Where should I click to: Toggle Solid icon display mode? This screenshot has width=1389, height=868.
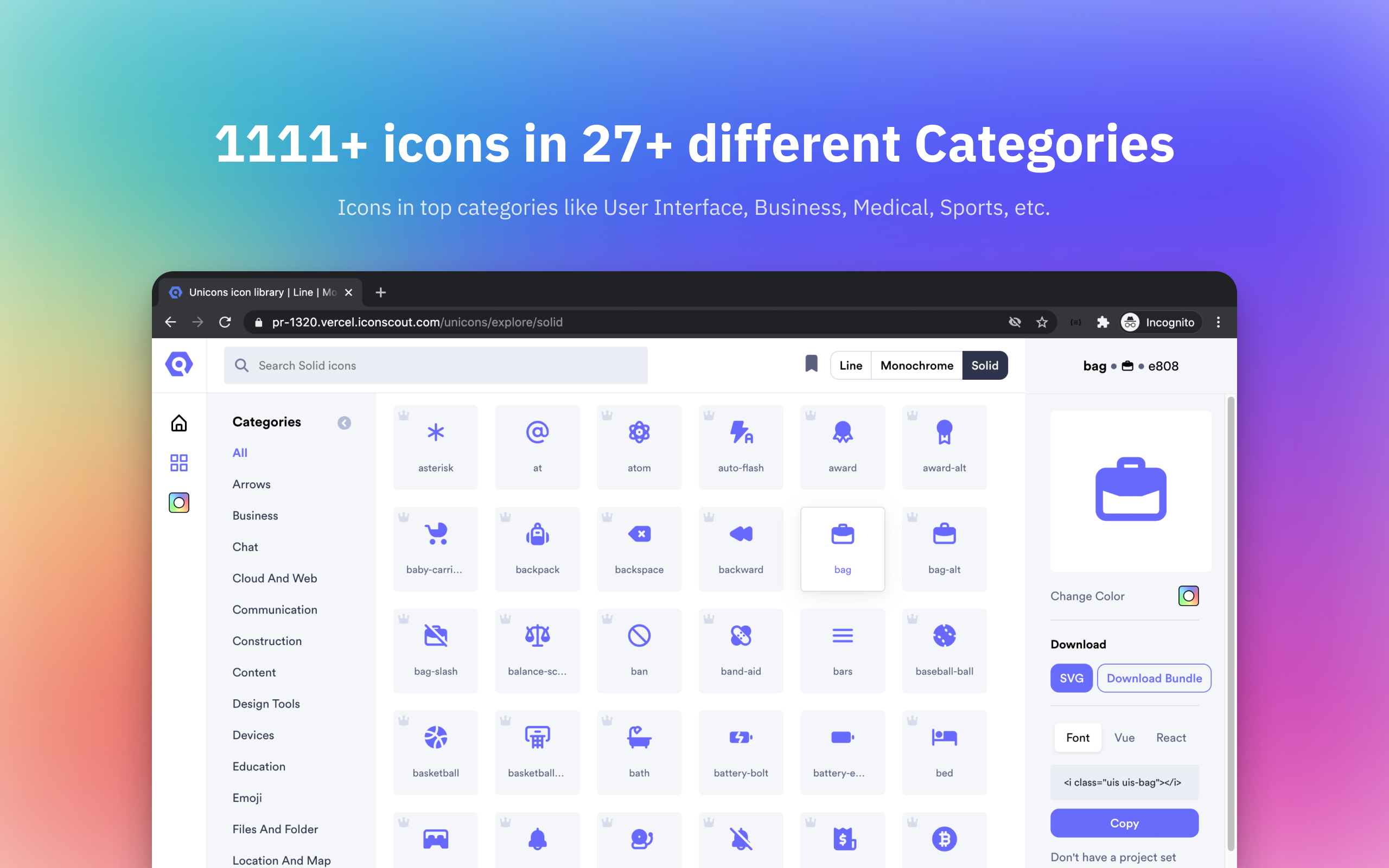point(983,365)
